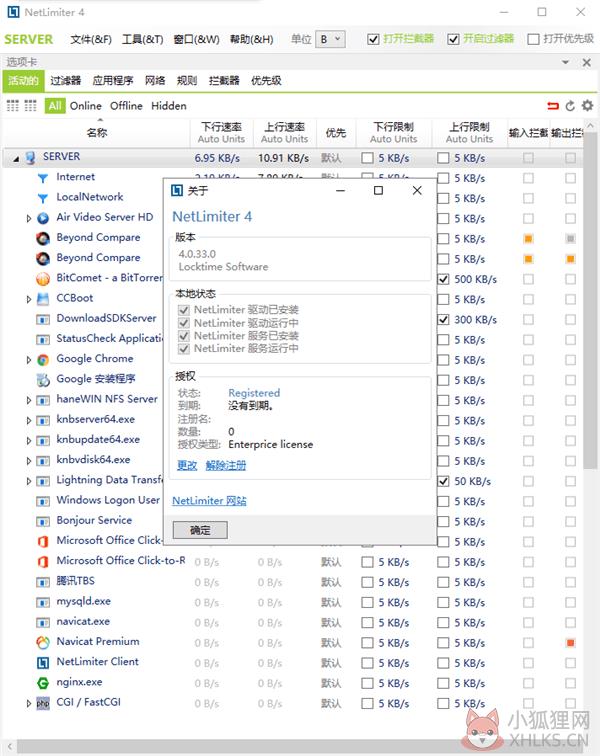Open the 窗口(&W) menu
600x756 pixels.
pos(196,39)
